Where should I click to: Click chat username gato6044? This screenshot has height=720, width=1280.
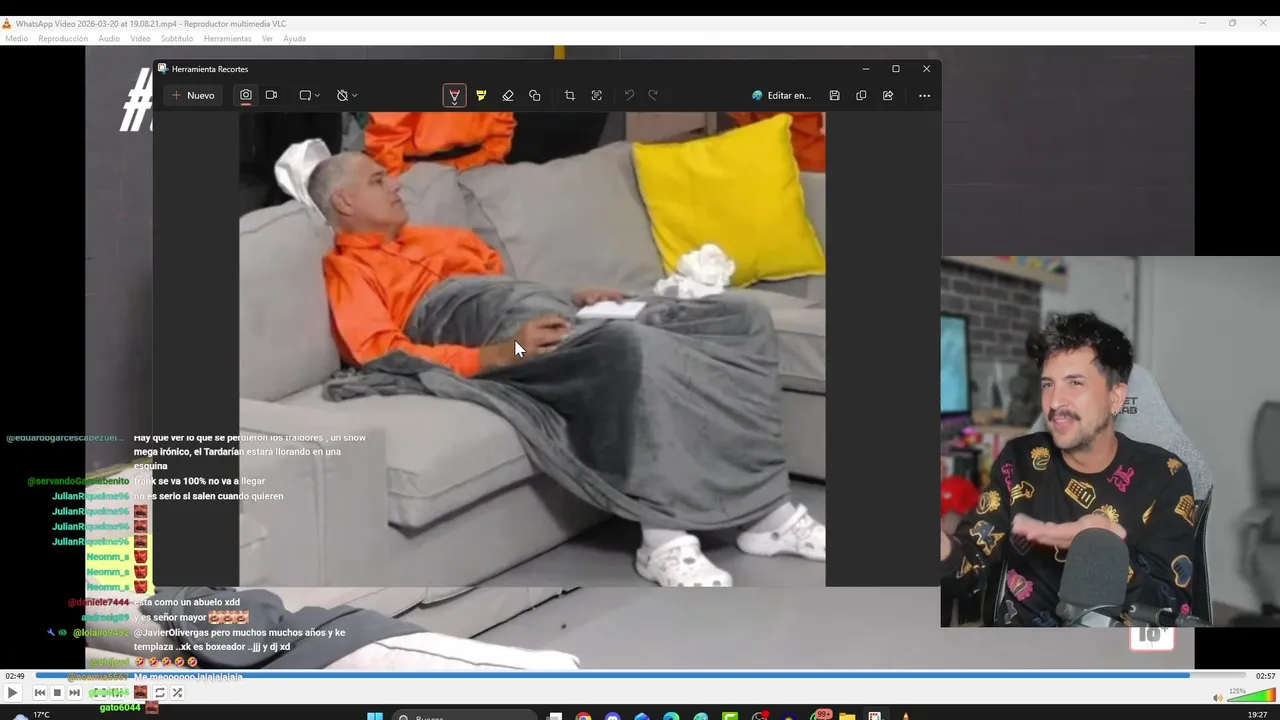click(119, 708)
